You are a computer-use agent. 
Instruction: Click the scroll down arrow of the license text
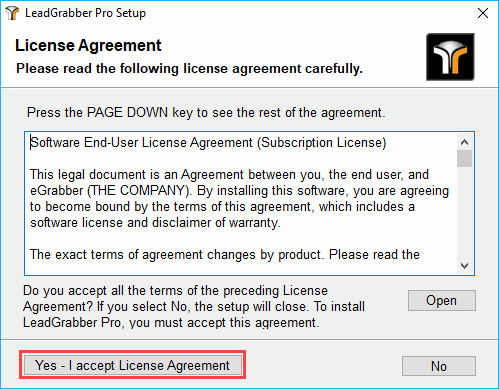464,266
